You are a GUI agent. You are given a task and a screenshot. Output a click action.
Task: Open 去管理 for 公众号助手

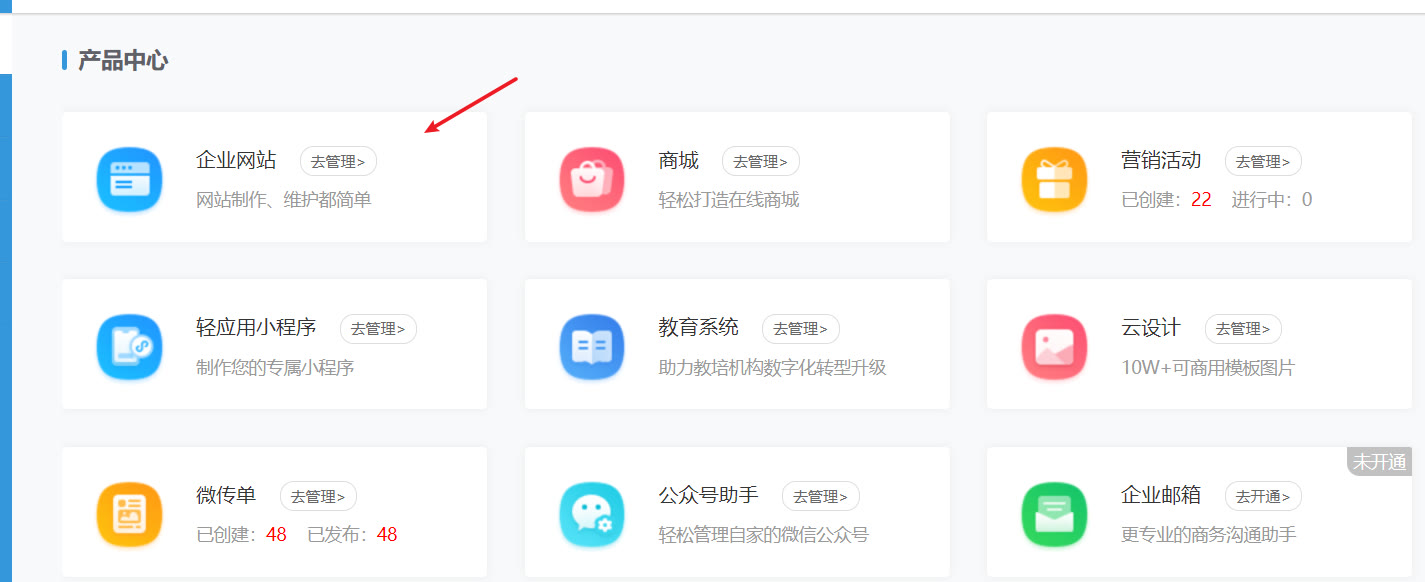point(820,495)
